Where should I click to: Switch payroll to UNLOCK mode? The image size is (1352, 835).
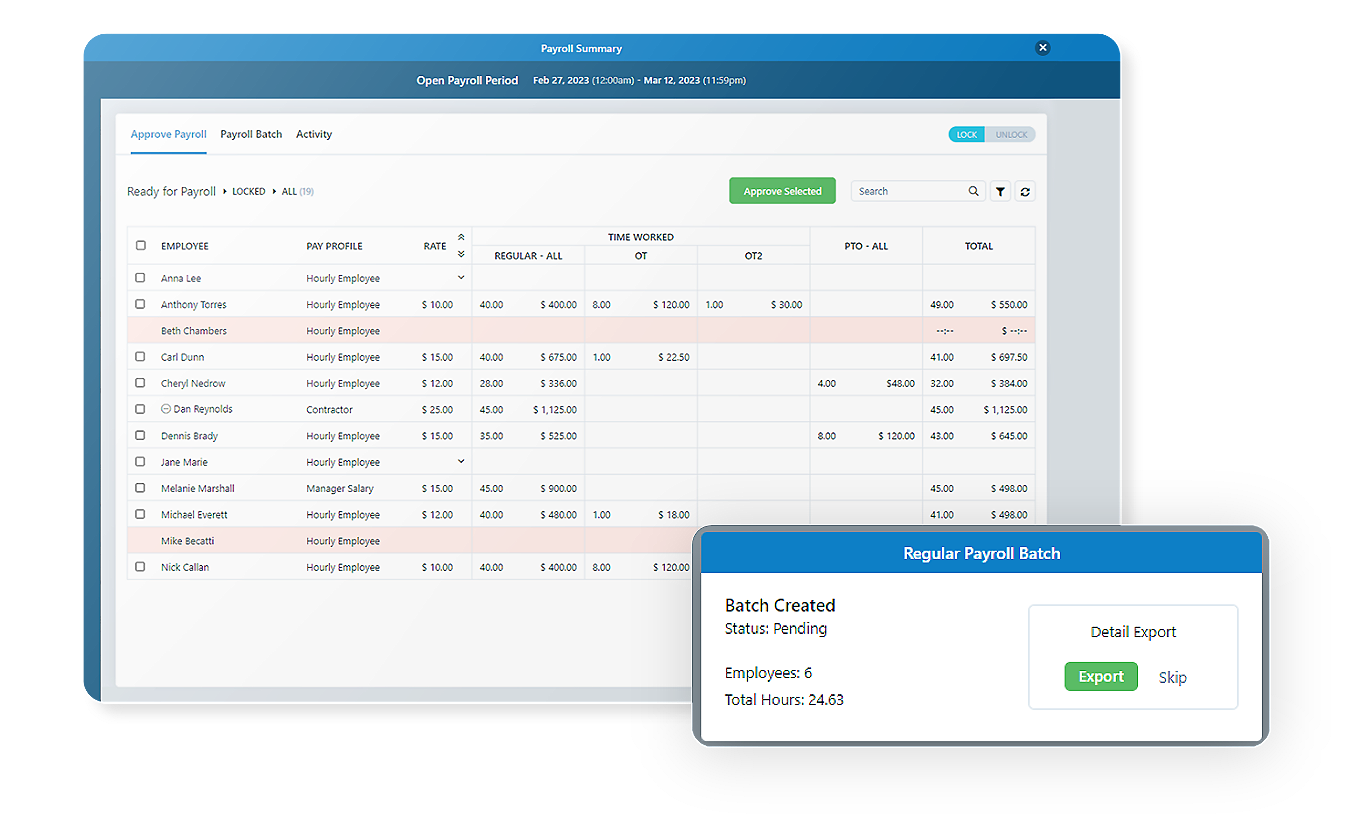(1011, 134)
